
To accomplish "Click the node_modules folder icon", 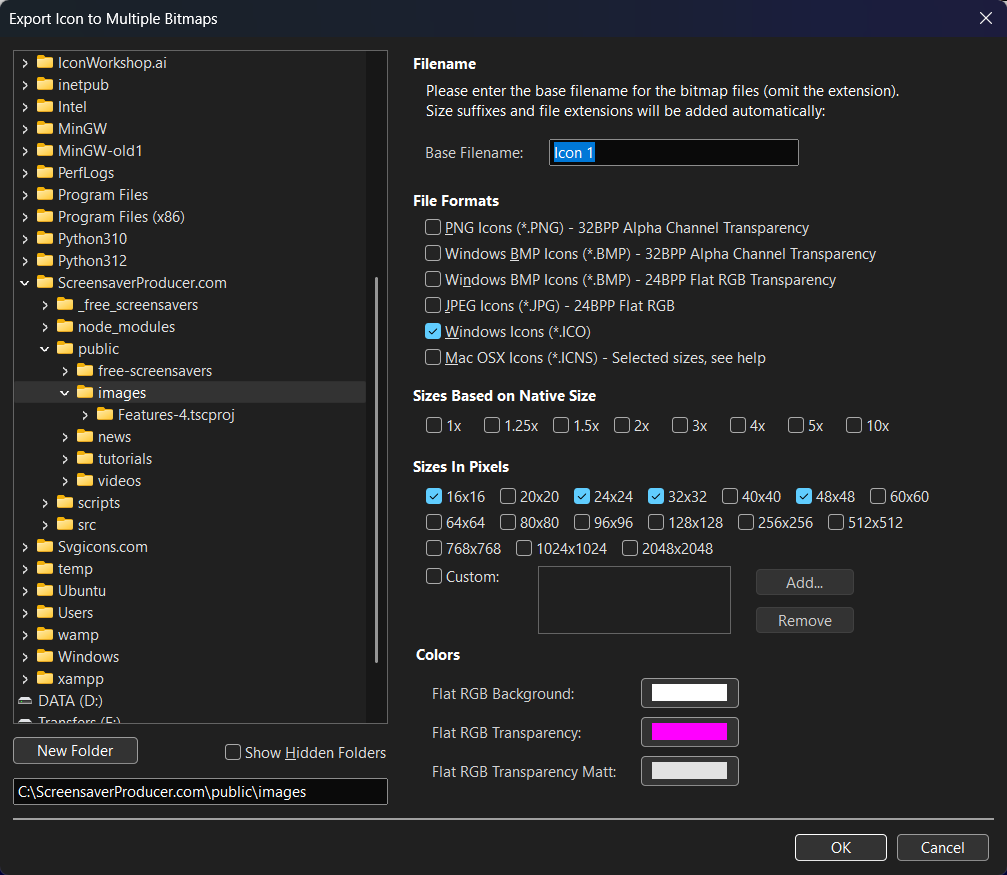I will 65,326.
